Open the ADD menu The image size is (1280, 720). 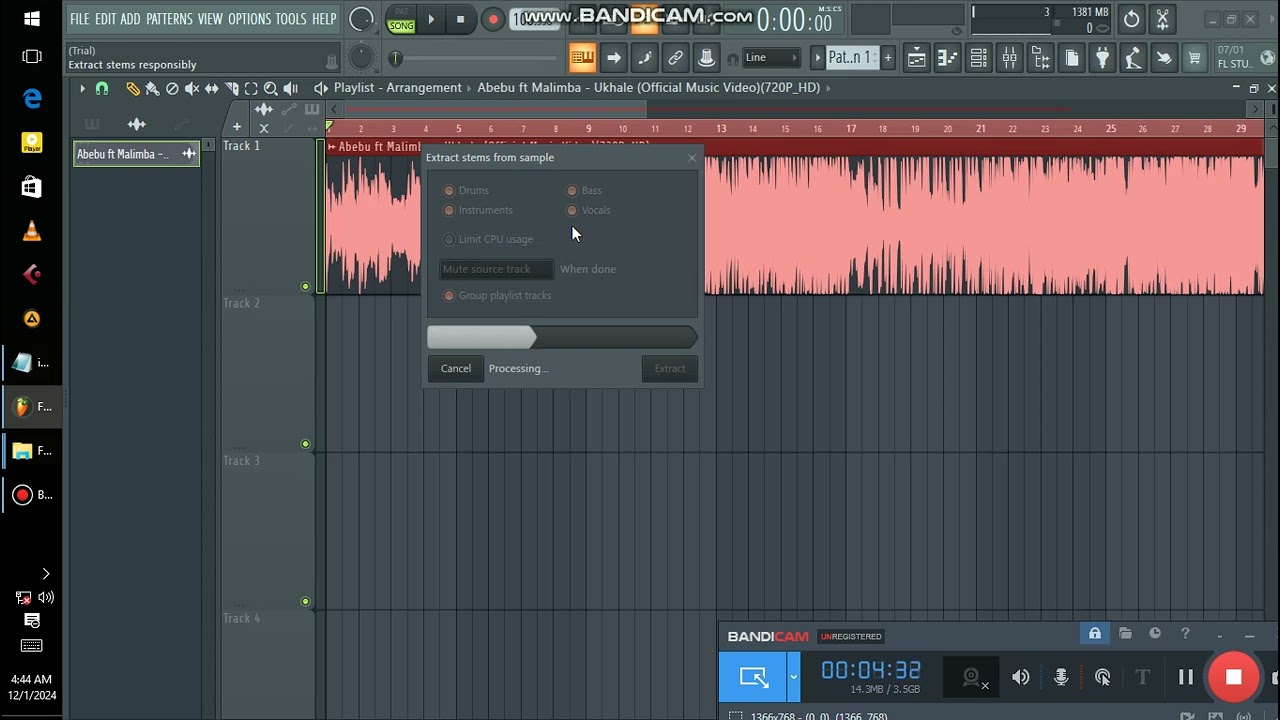coord(131,19)
